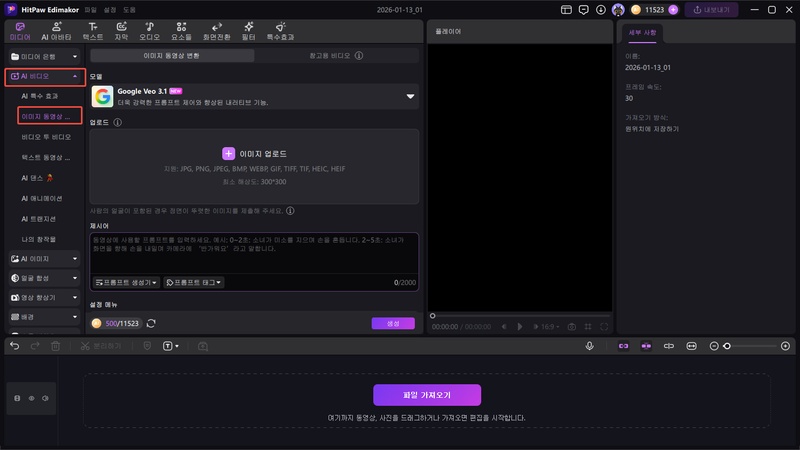This screenshot has height=450, width=800.
Task: Click the shield marker icon in timeline toolbar
Action: point(147,346)
